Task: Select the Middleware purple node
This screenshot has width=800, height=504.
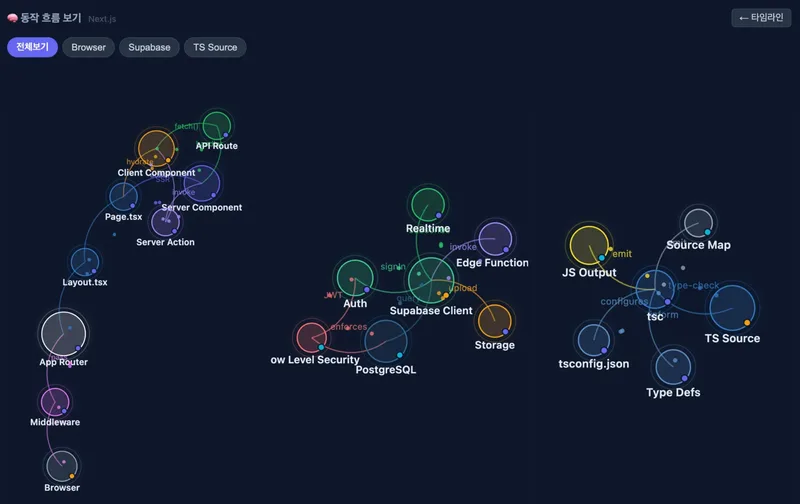Action: [55, 402]
